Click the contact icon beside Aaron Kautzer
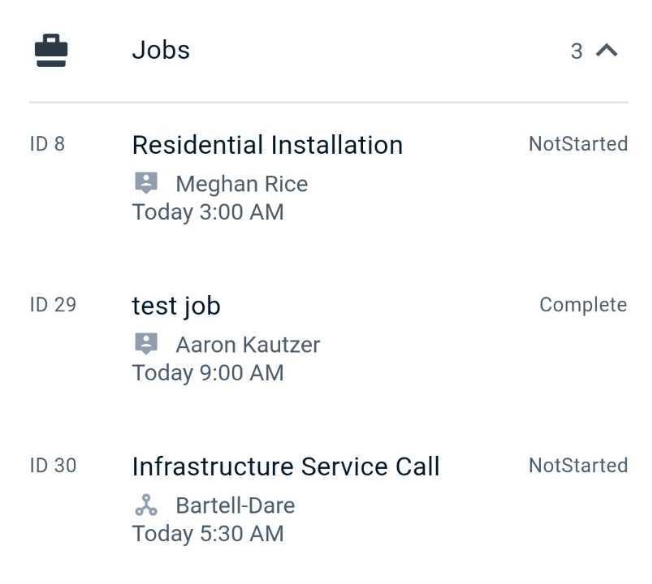This screenshot has height=584, width=652. 146,344
